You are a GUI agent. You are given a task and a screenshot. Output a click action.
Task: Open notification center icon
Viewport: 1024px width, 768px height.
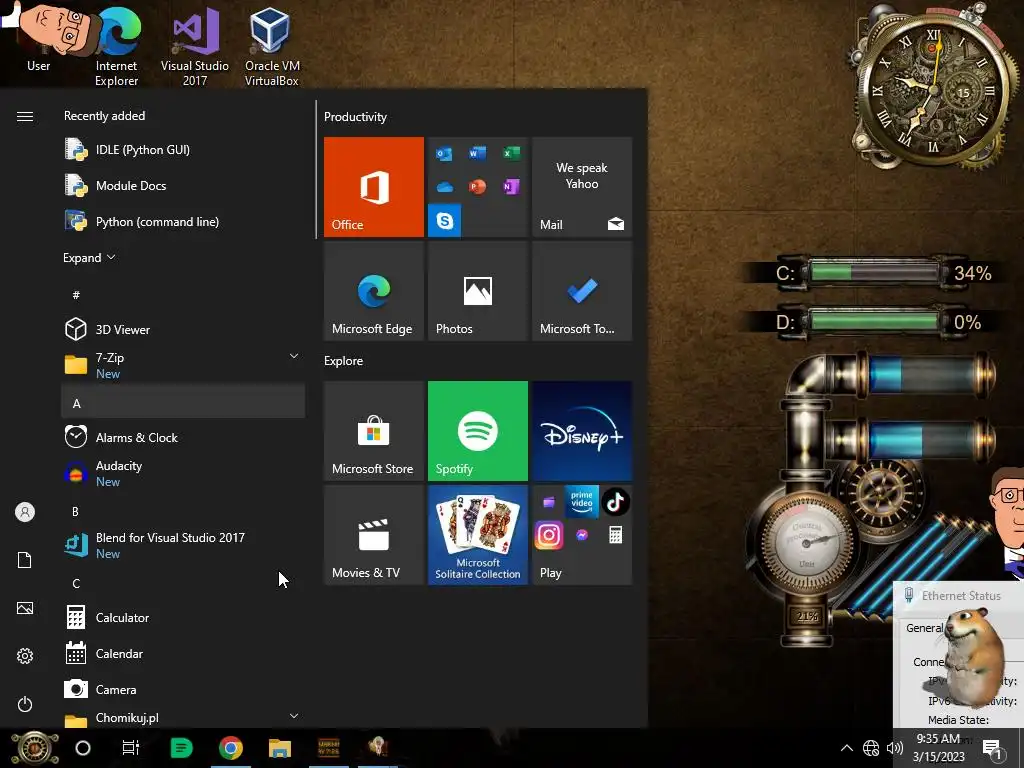pyautogui.click(x=993, y=748)
